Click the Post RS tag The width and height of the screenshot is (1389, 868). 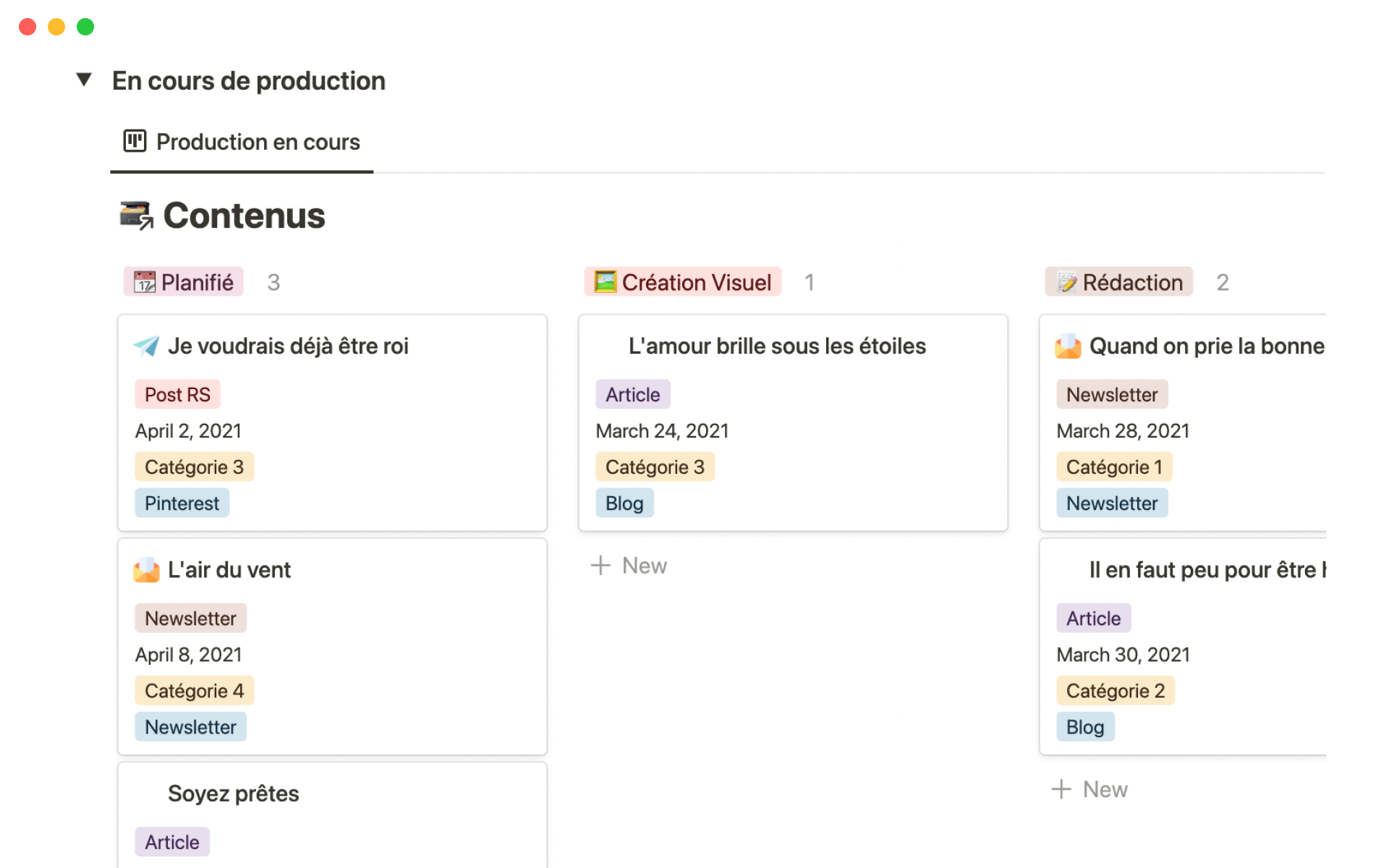(177, 395)
